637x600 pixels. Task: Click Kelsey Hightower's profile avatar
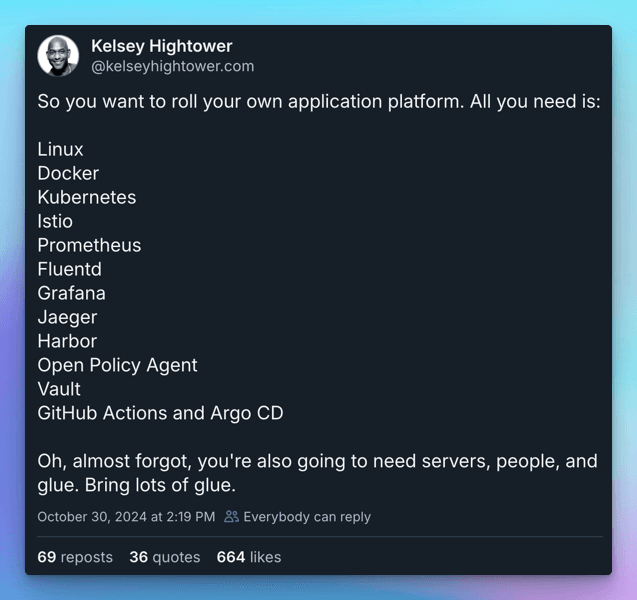(x=58, y=56)
